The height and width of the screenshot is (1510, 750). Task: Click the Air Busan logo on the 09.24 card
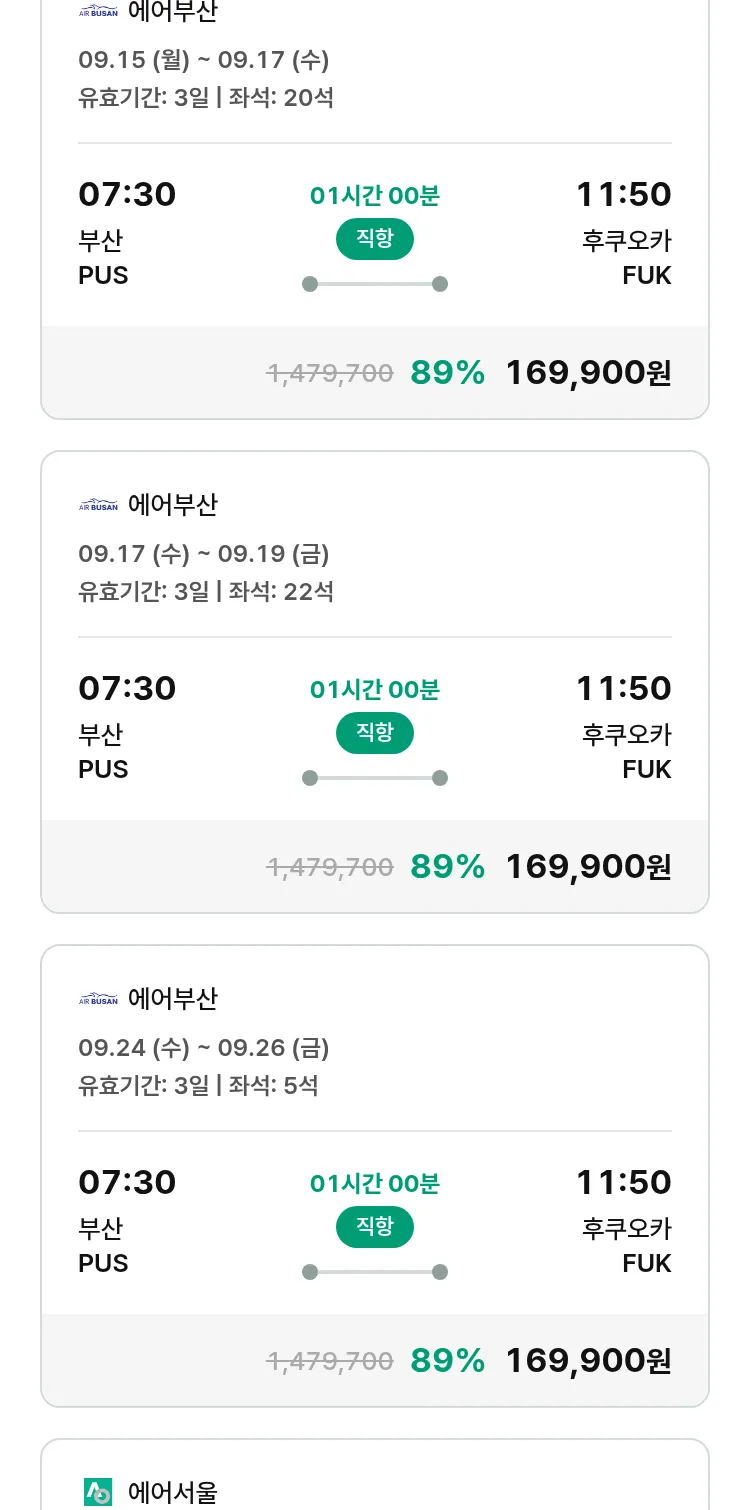[98, 1000]
